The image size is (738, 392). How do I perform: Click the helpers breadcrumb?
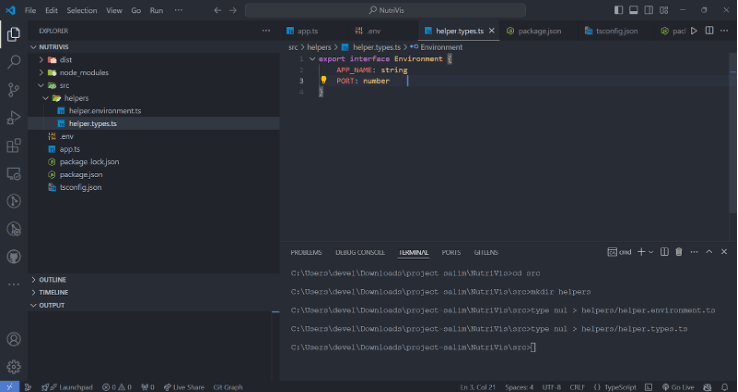click(319, 47)
